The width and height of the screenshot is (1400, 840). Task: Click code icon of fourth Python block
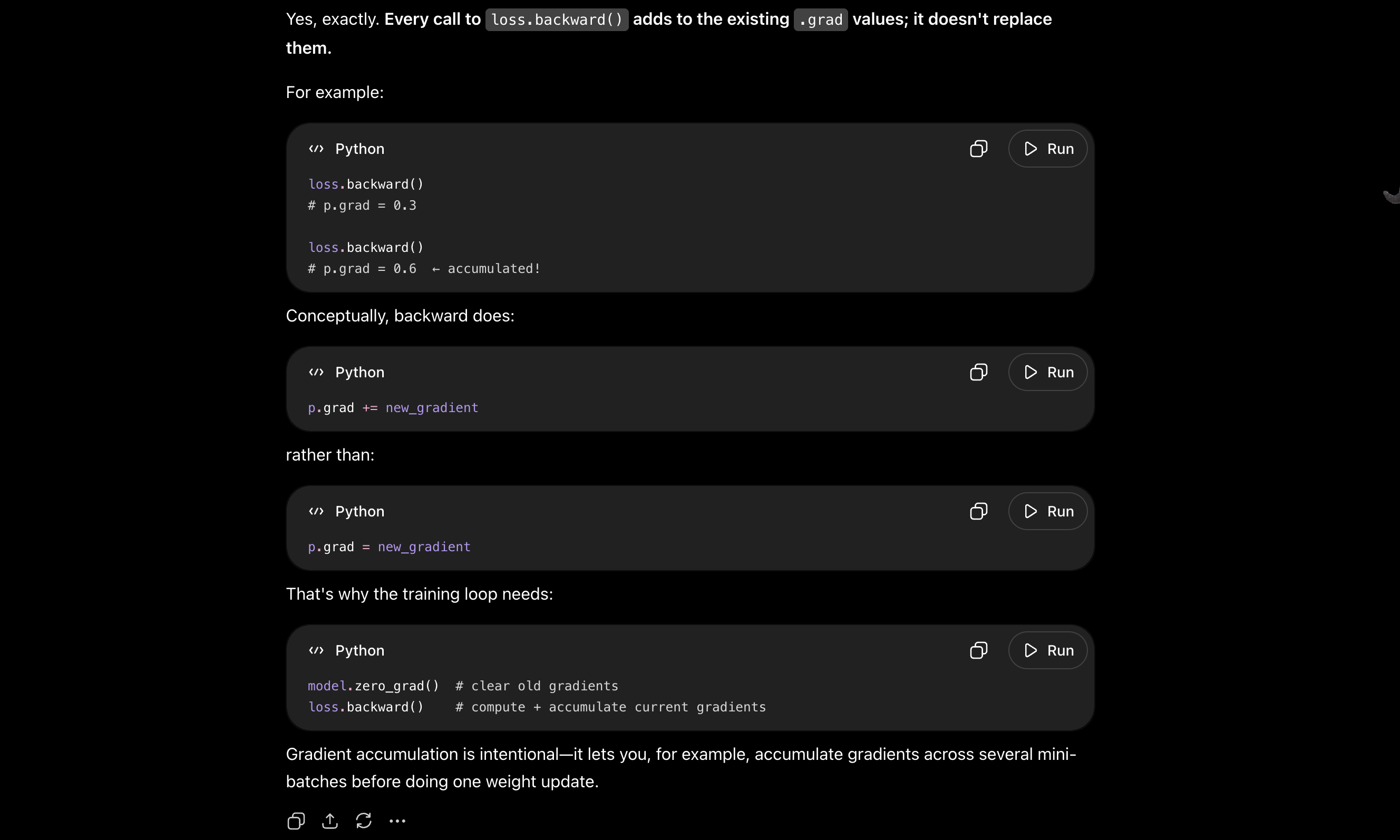[x=316, y=650]
